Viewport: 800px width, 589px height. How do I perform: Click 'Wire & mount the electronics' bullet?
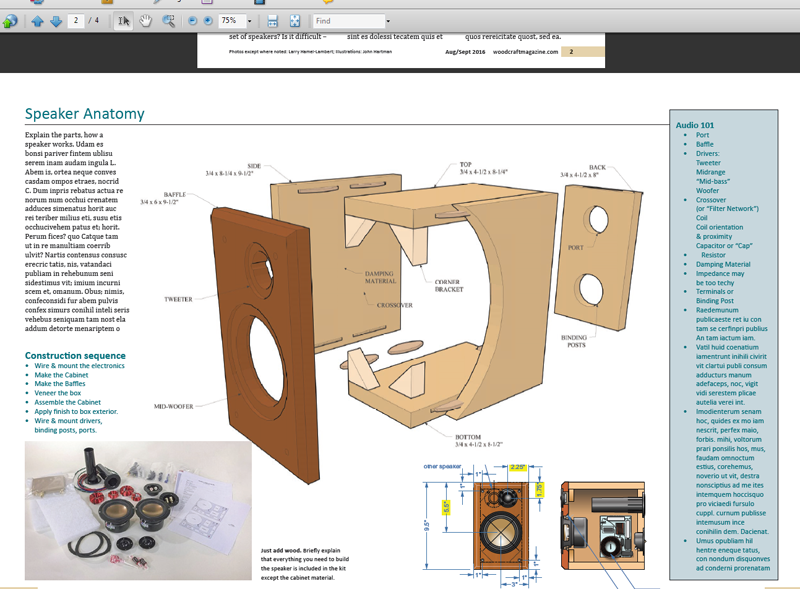80,365
